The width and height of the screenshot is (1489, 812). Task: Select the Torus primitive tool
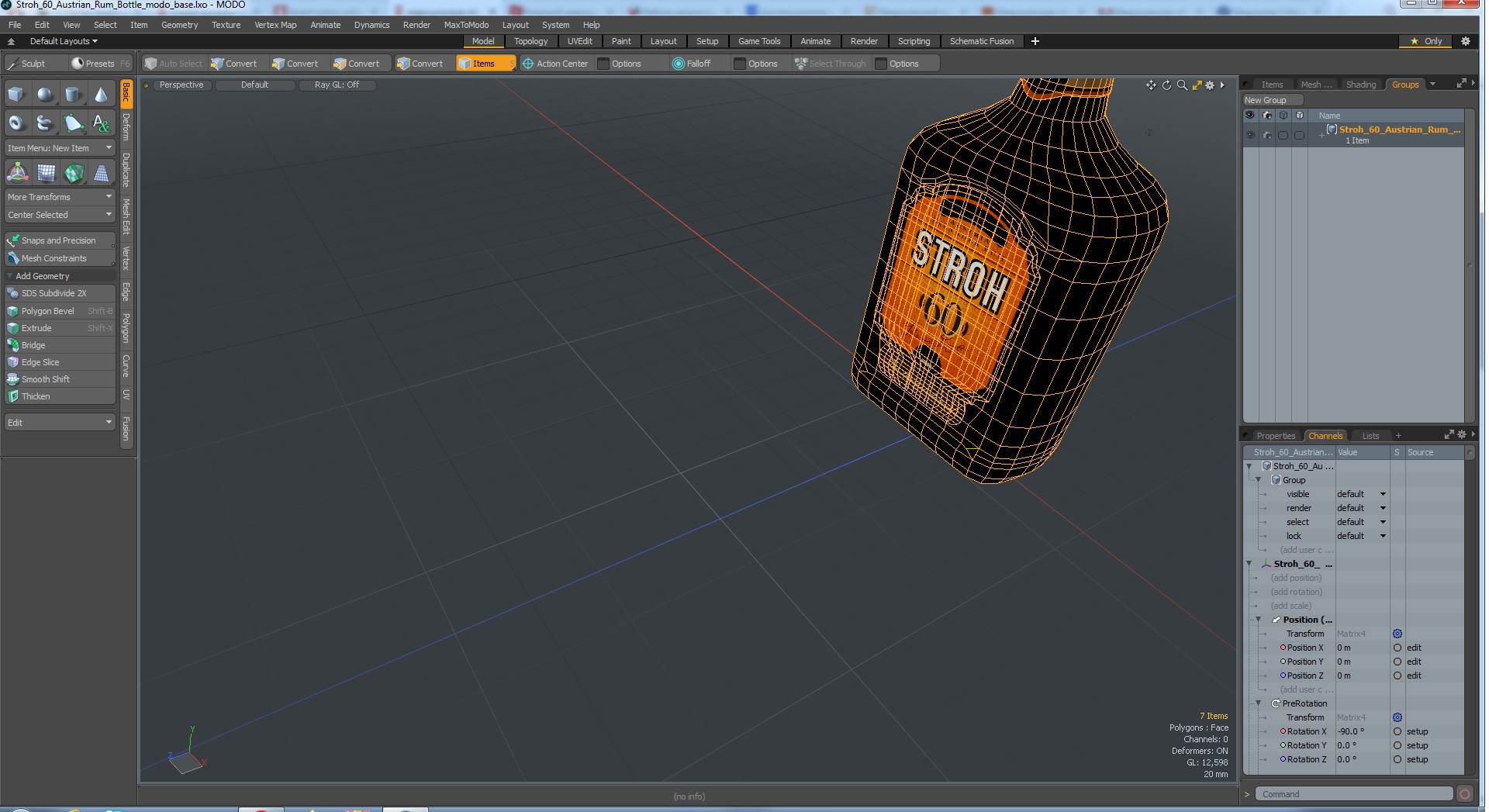[x=16, y=123]
